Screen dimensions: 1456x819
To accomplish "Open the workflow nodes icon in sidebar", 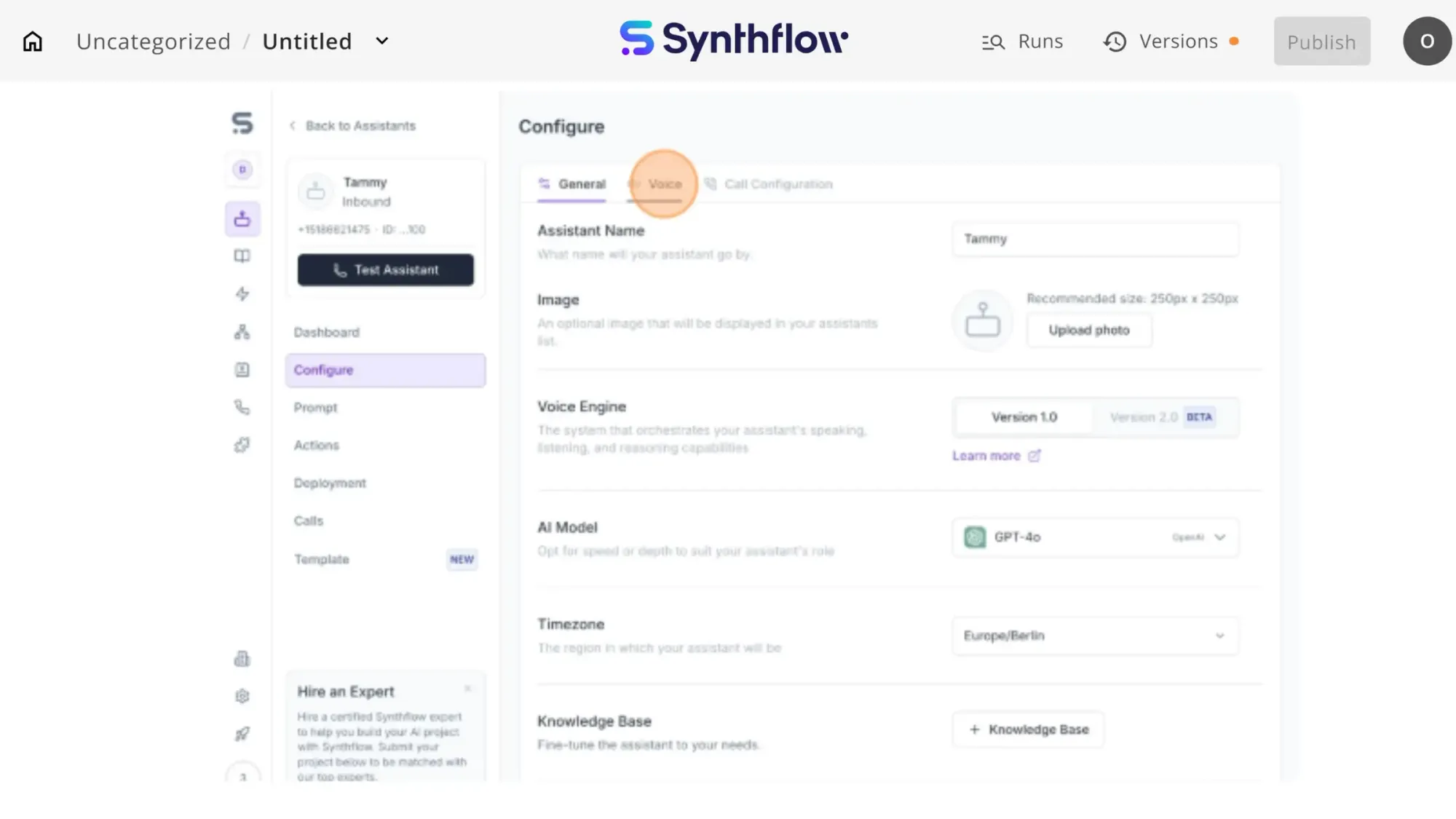I will click(242, 331).
